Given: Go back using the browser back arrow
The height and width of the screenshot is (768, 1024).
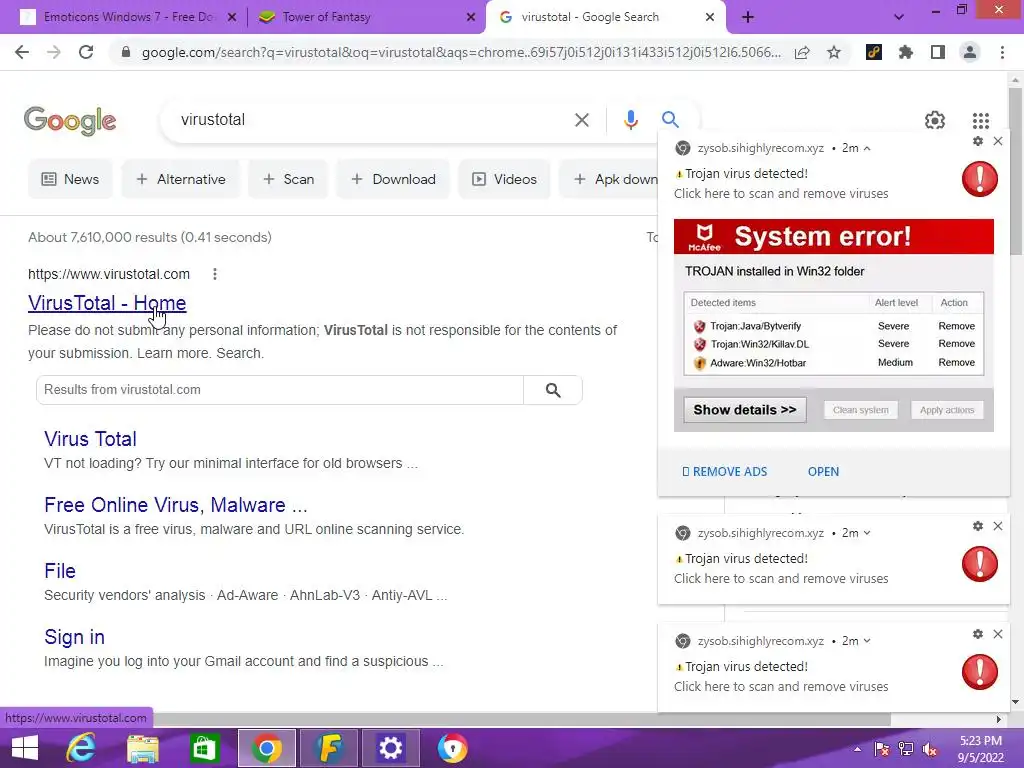Looking at the screenshot, I should pos(22,52).
